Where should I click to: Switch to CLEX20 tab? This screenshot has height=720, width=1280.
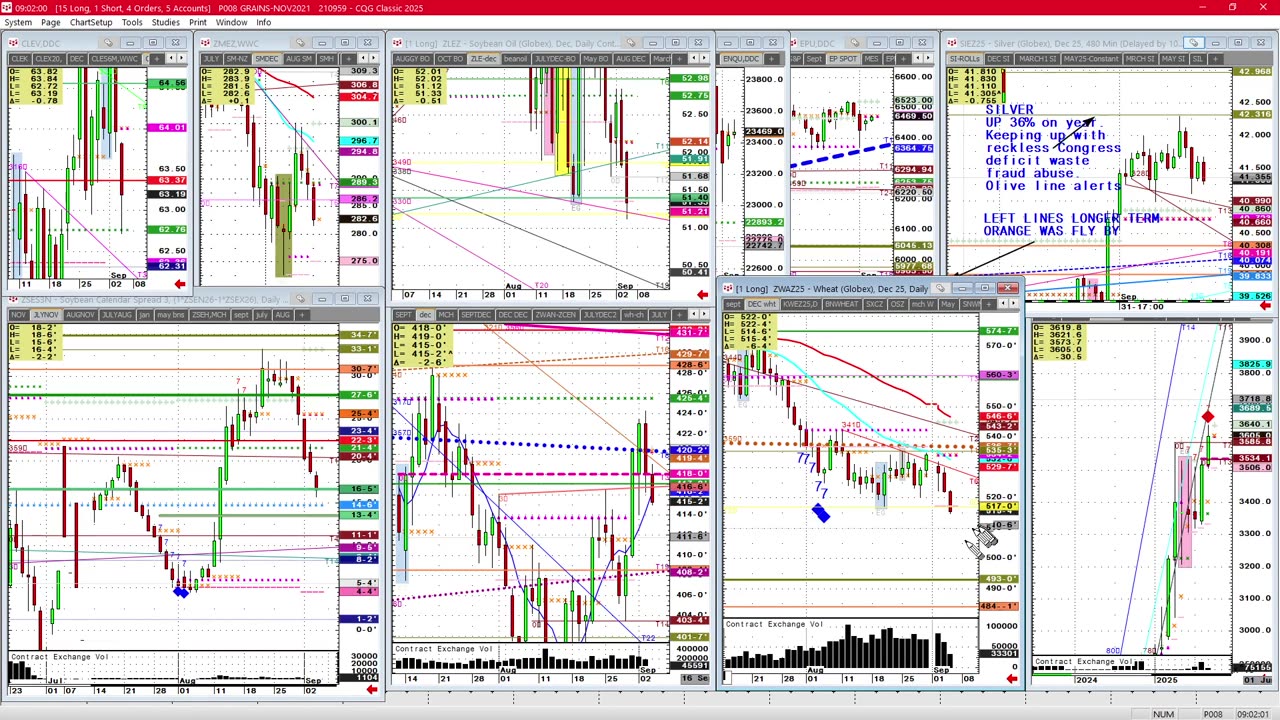[x=49, y=59]
